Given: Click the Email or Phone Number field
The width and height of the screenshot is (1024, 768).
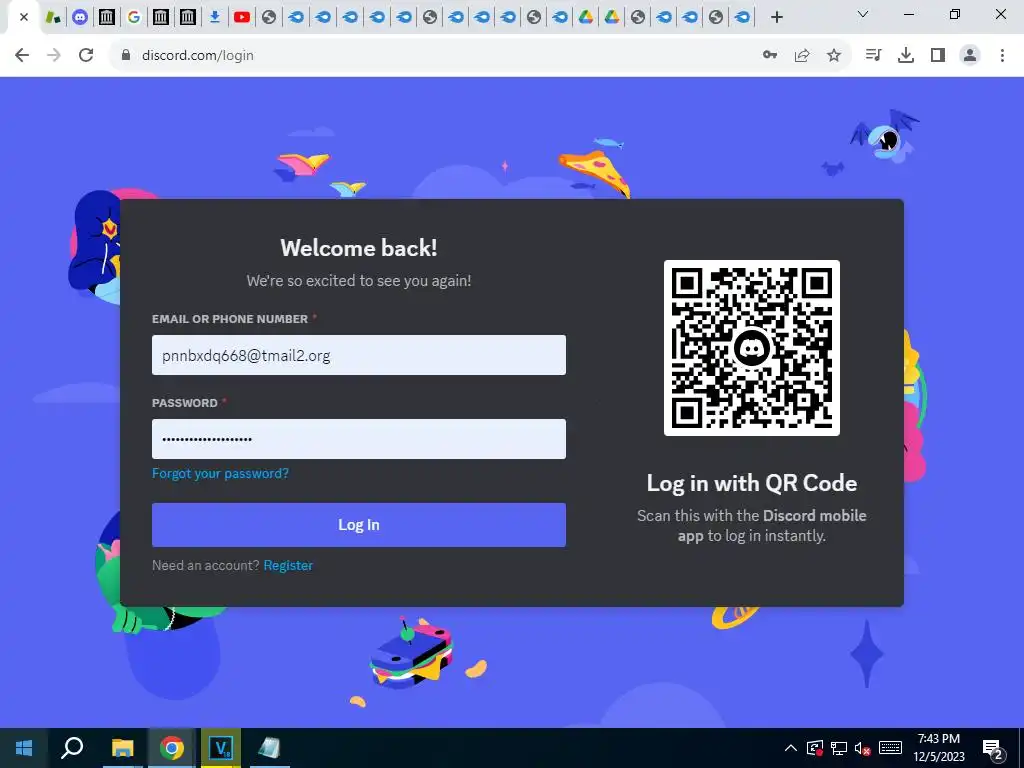Looking at the screenshot, I should [359, 355].
